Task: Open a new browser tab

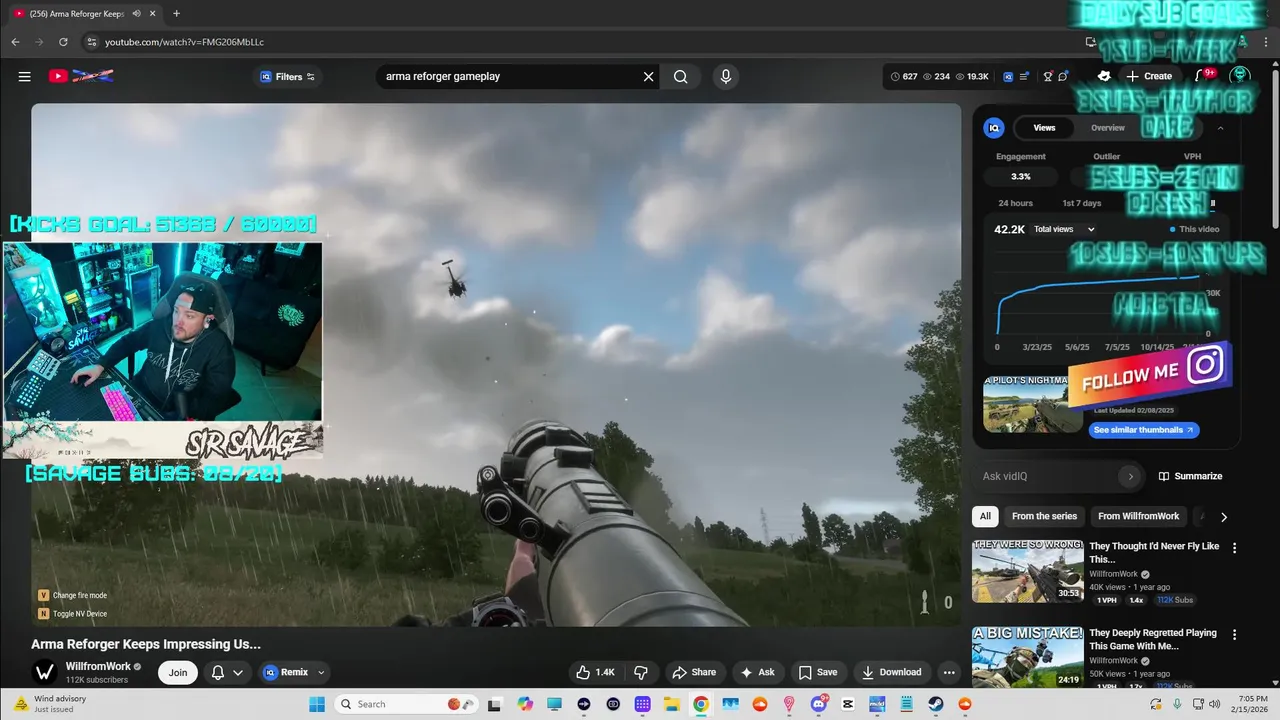Action: [x=176, y=13]
